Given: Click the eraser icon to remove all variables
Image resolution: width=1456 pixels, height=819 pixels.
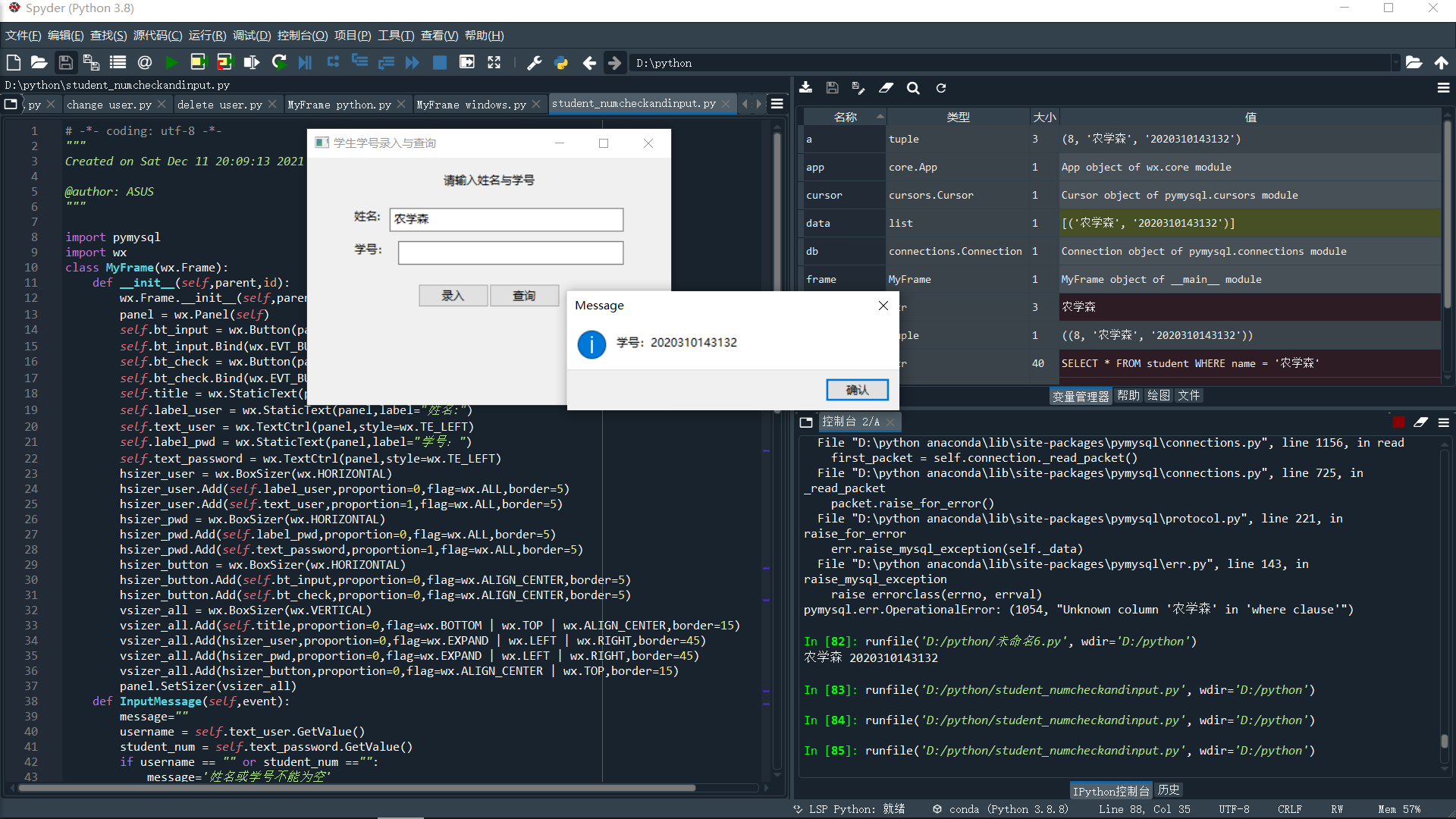Looking at the screenshot, I should pyautogui.click(x=886, y=88).
